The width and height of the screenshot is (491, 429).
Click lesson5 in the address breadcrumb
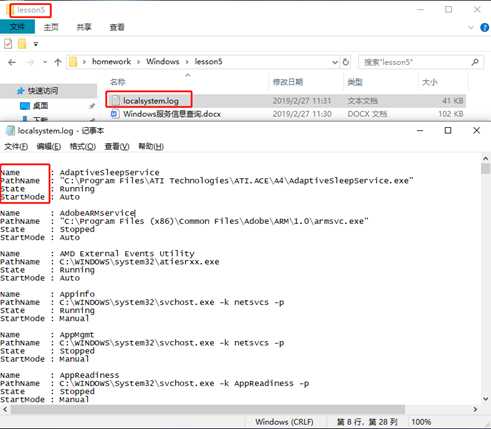pos(208,62)
